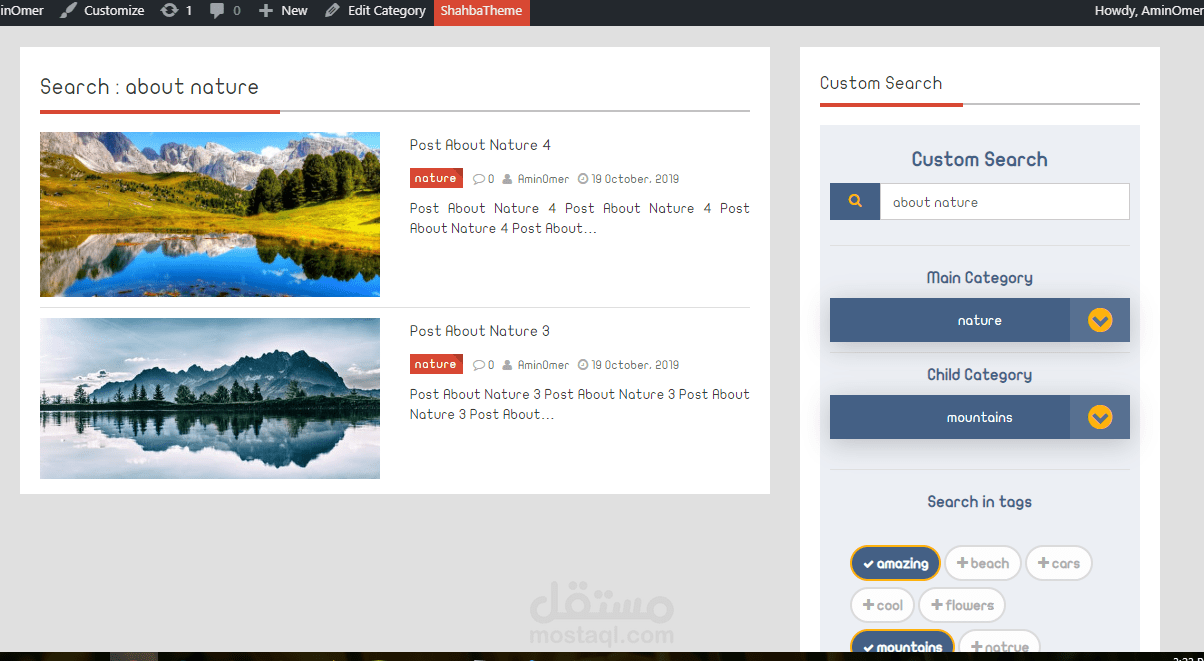Click AminOmer author link on Nature 4 post
The width and height of the screenshot is (1204, 661).
[543, 179]
